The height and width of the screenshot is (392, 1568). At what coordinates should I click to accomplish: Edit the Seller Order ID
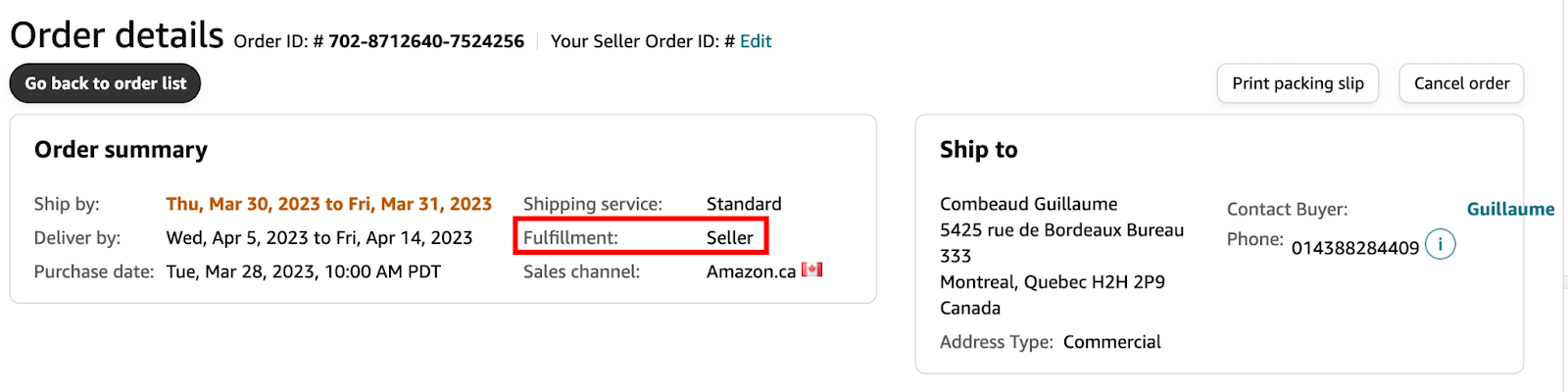[x=756, y=41]
